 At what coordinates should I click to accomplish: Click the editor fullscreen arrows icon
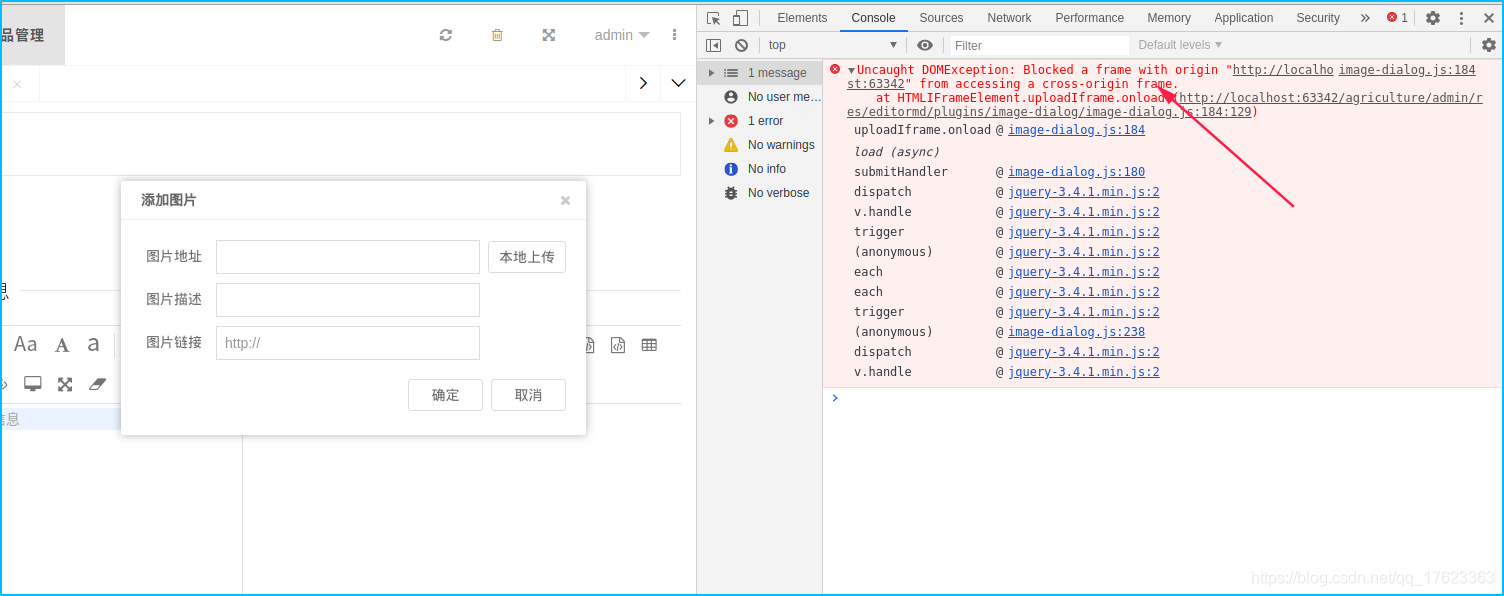[x=65, y=384]
